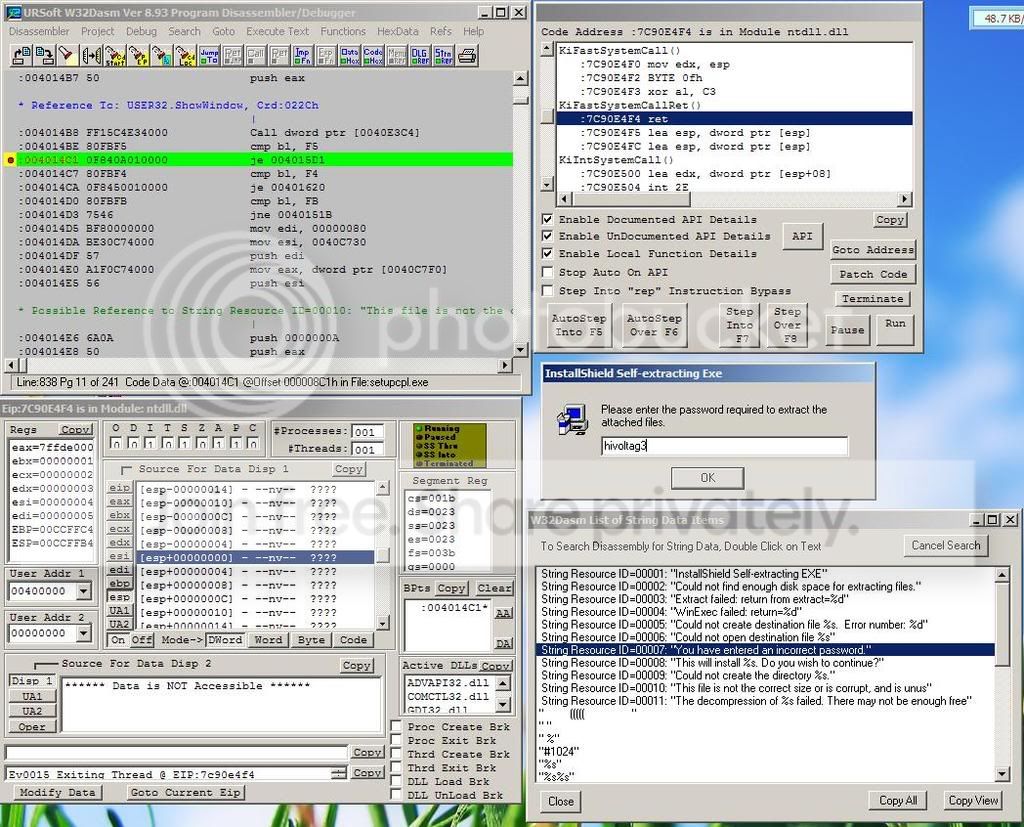Click Goto Program Entry Point icon
1024x827 pixels.
(138, 56)
